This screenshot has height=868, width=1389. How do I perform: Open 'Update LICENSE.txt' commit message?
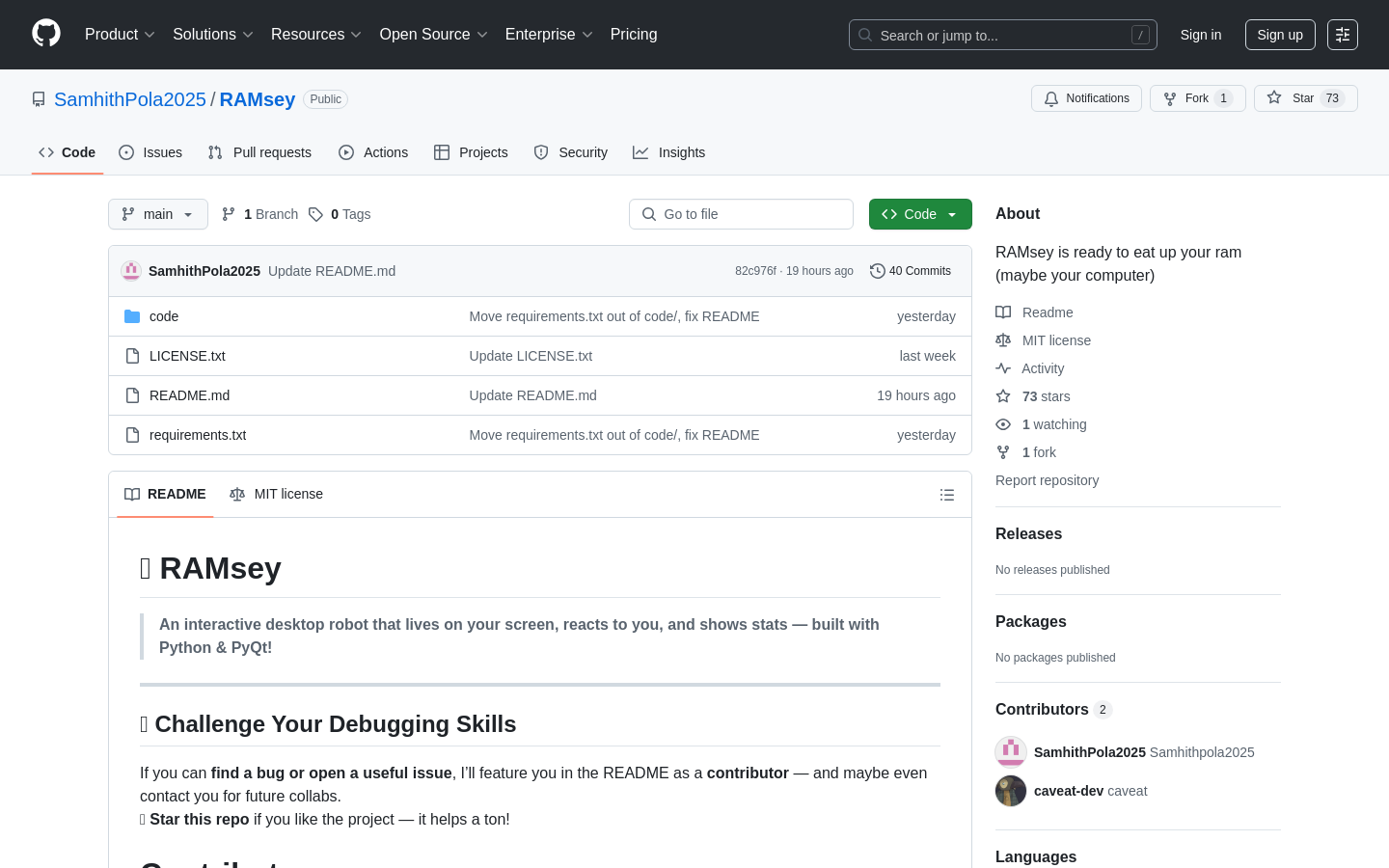[531, 356]
